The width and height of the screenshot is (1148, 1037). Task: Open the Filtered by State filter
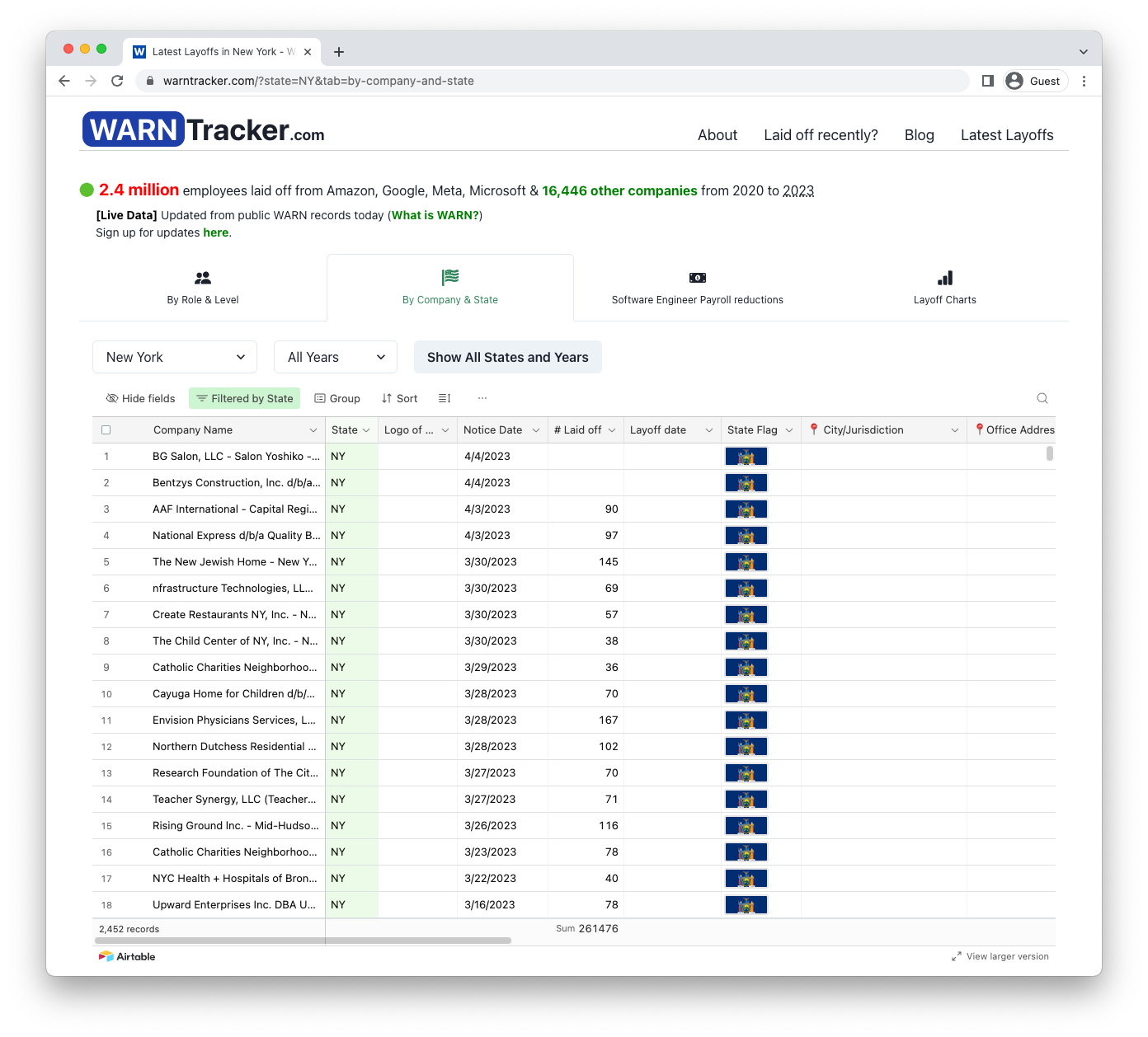tap(245, 398)
